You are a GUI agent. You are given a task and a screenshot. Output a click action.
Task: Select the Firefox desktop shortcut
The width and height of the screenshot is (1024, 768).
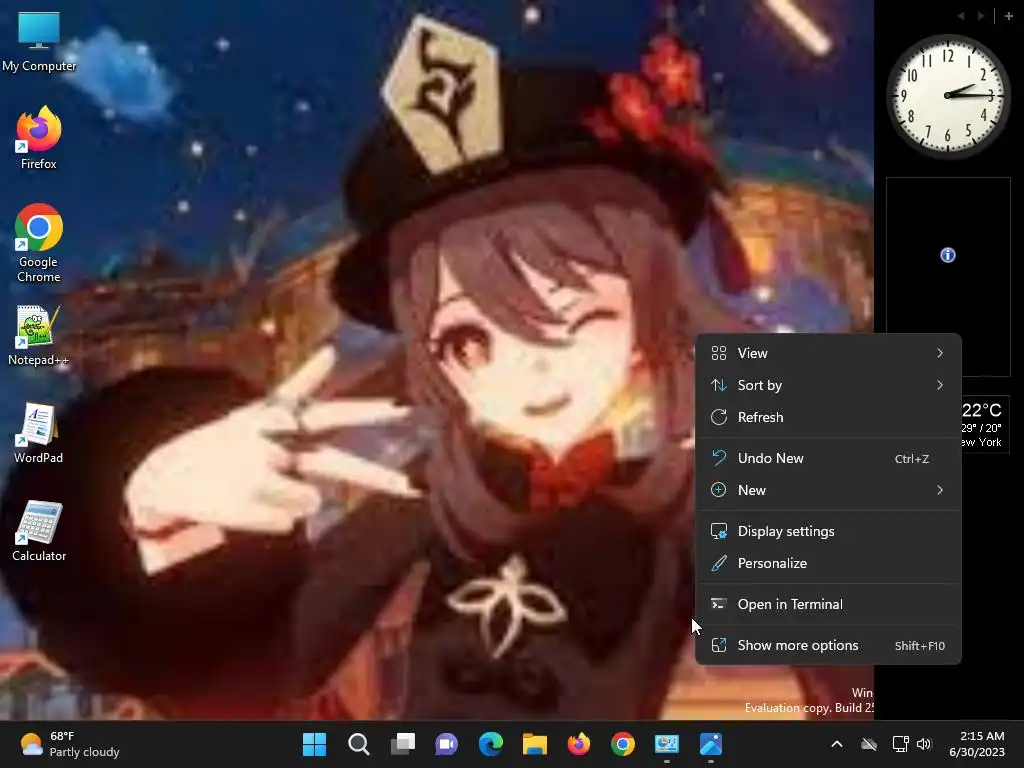pos(39,138)
